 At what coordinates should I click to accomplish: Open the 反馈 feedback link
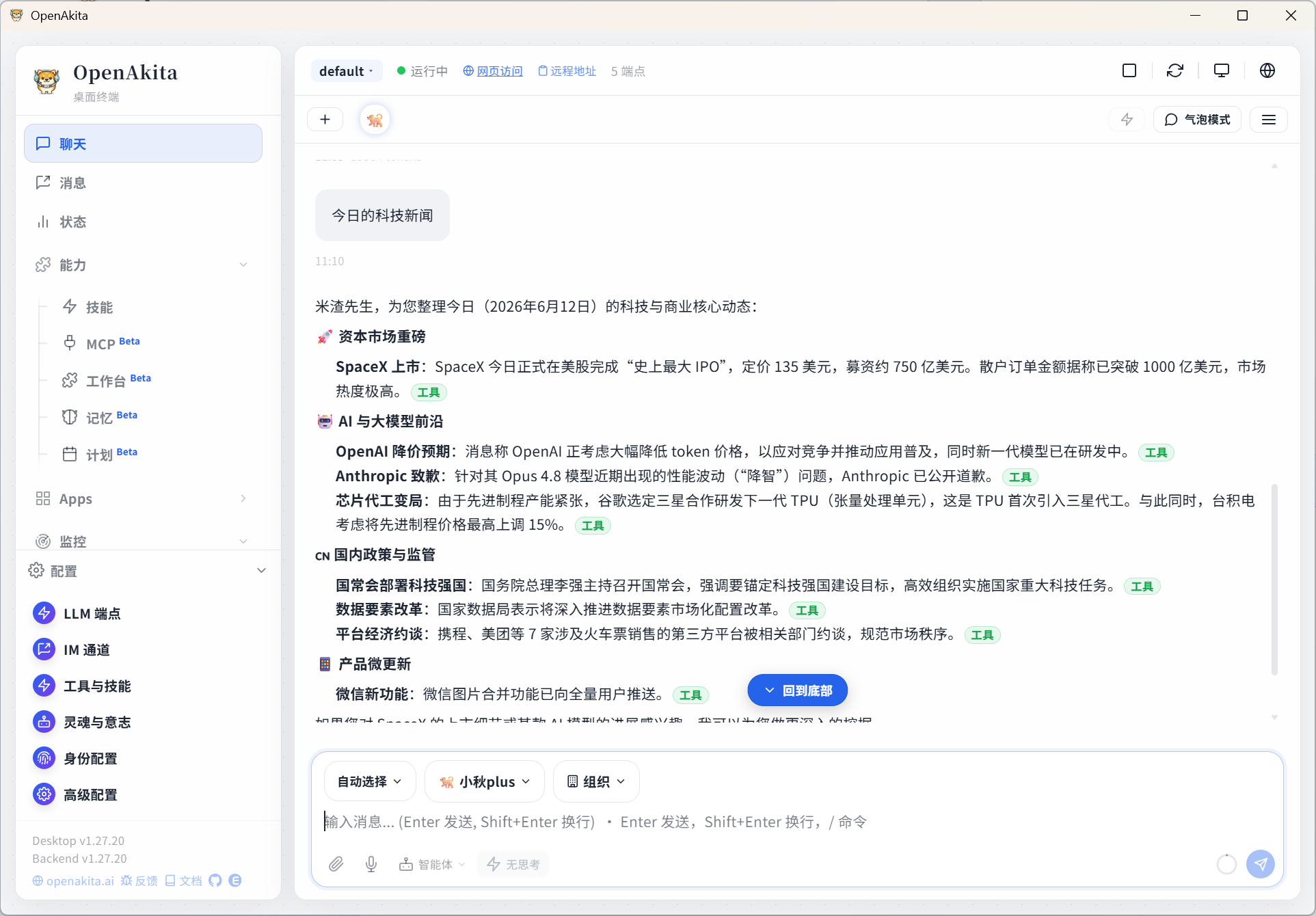[139, 880]
